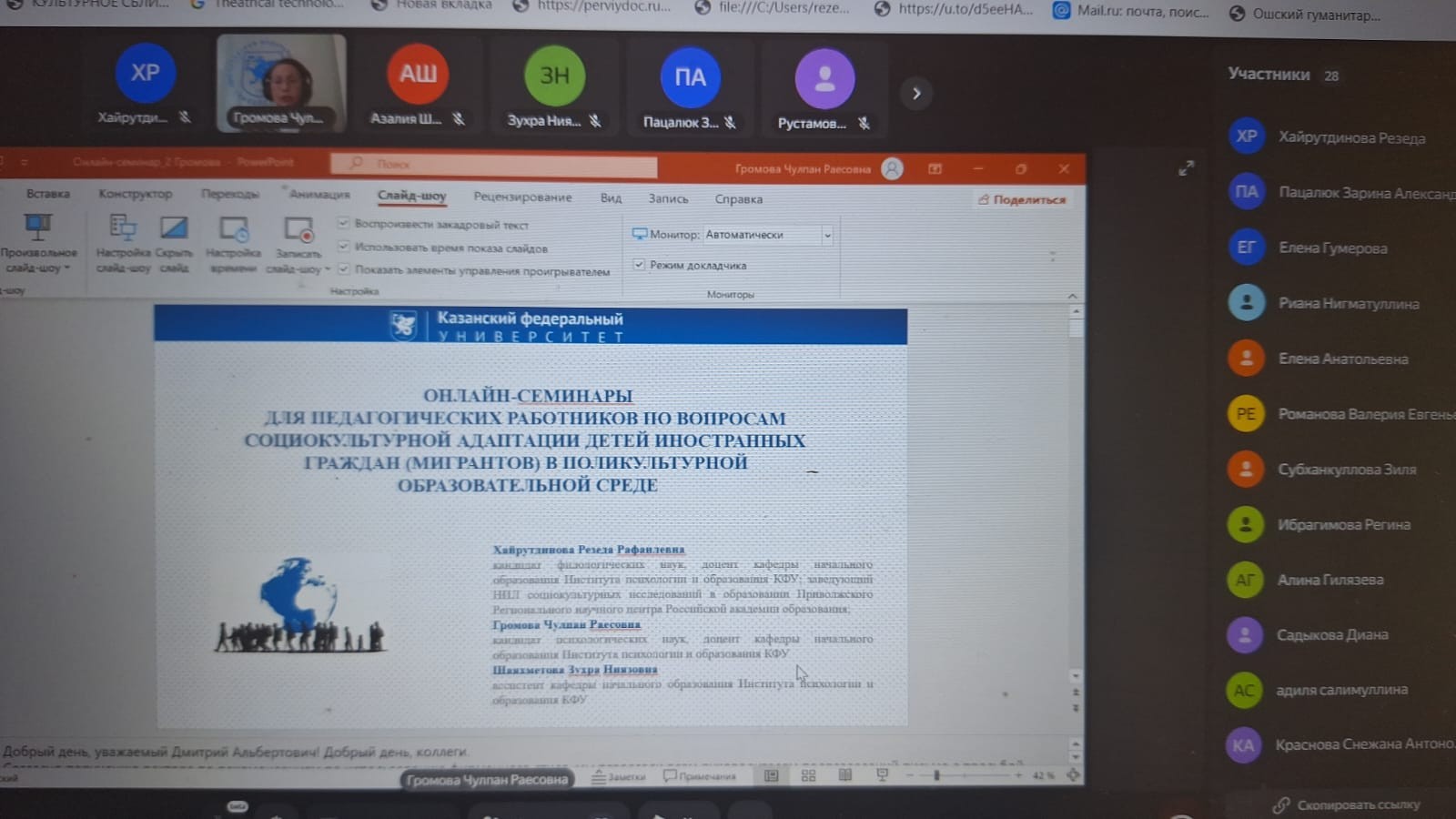This screenshot has height=819, width=1456.
Task: Open Reading view from the status bar
Action: pyautogui.click(x=845, y=775)
